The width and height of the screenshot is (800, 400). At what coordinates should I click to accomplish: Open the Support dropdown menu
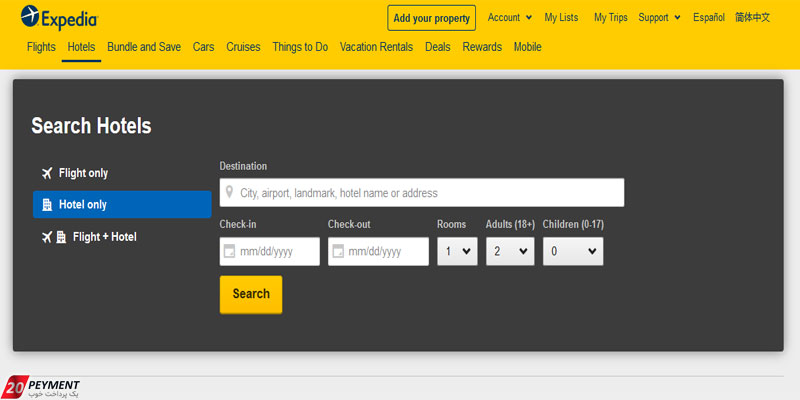[x=659, y=17]
